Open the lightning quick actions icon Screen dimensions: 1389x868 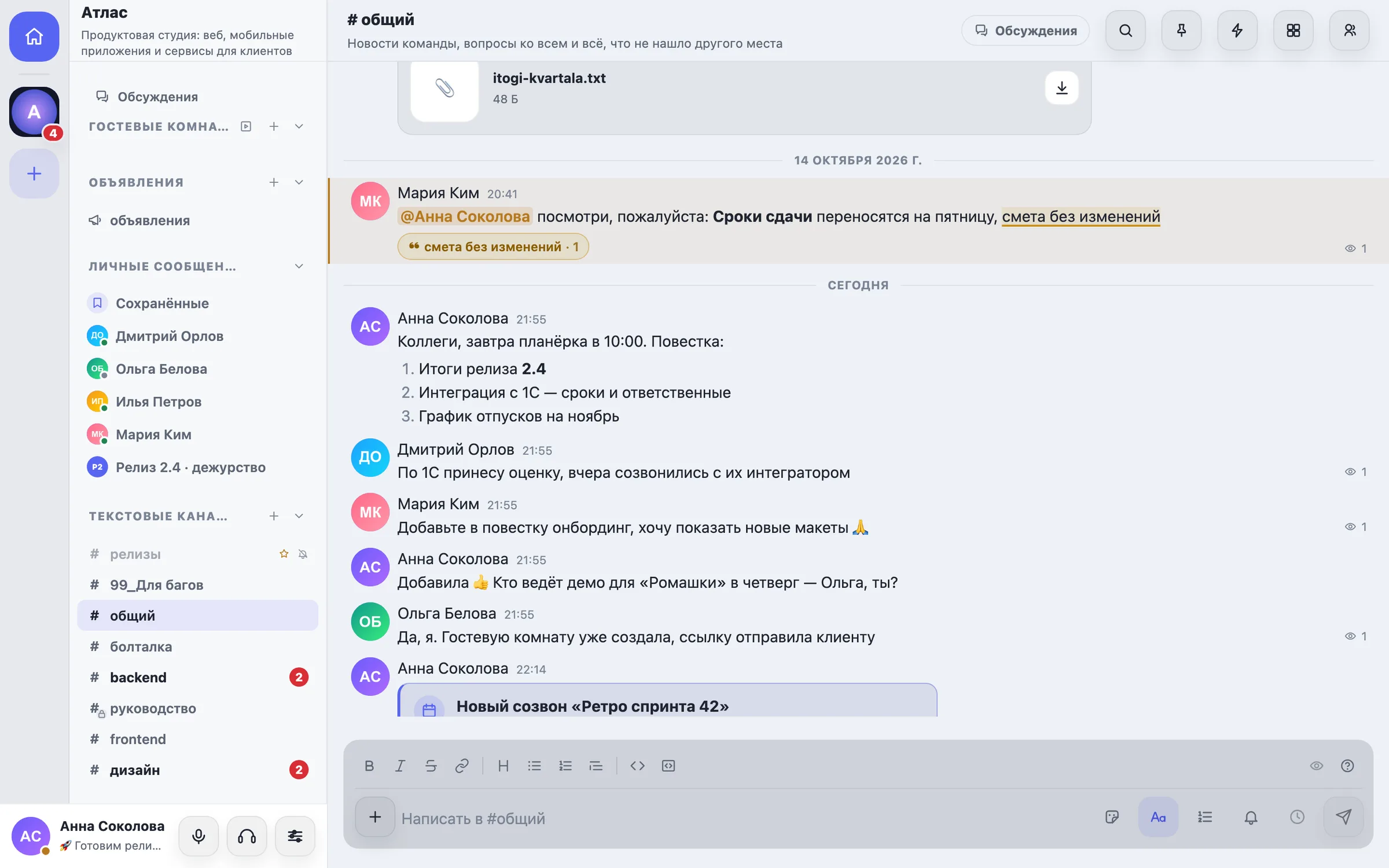tap(1237, 31)
